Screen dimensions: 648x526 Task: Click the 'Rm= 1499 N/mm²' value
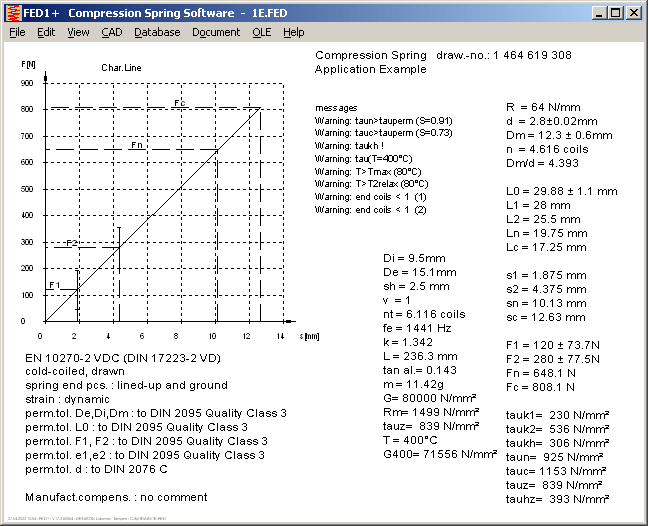[431, 412]
